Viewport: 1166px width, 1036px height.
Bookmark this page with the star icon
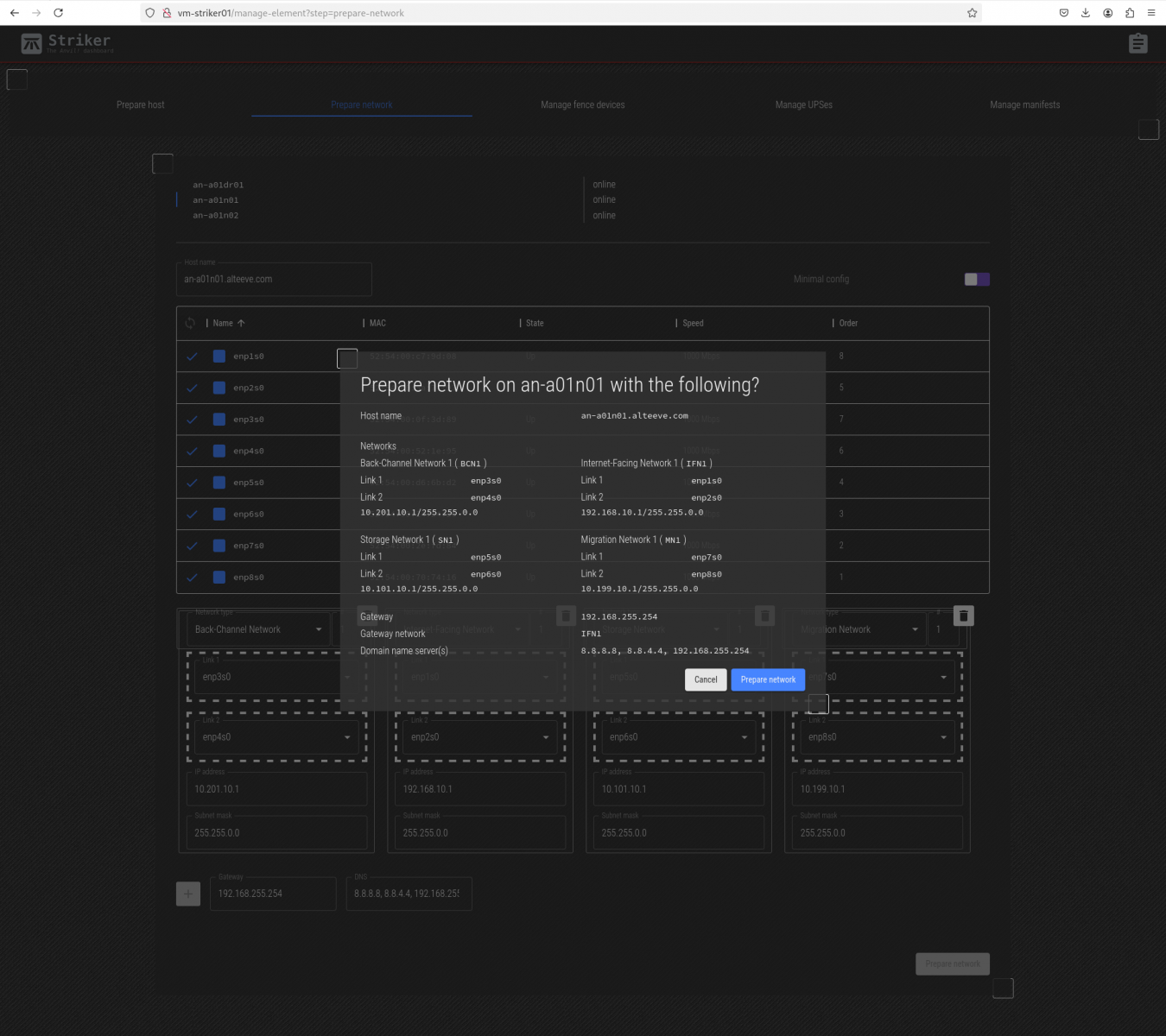point(972,13)
